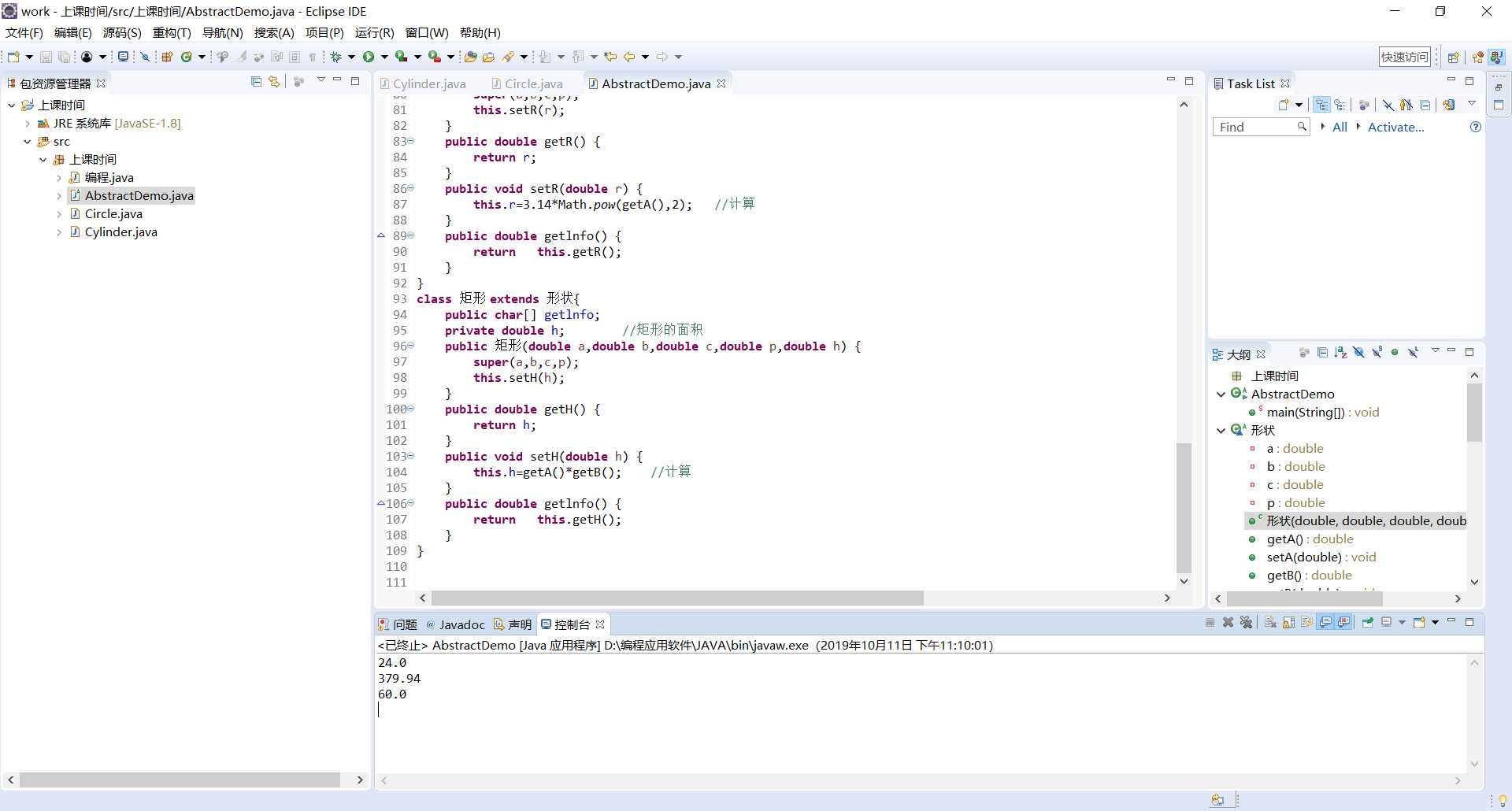Open the Debug button dropdown arrow
Viewport: 1512px width, 811px height.
coord(351,57)
